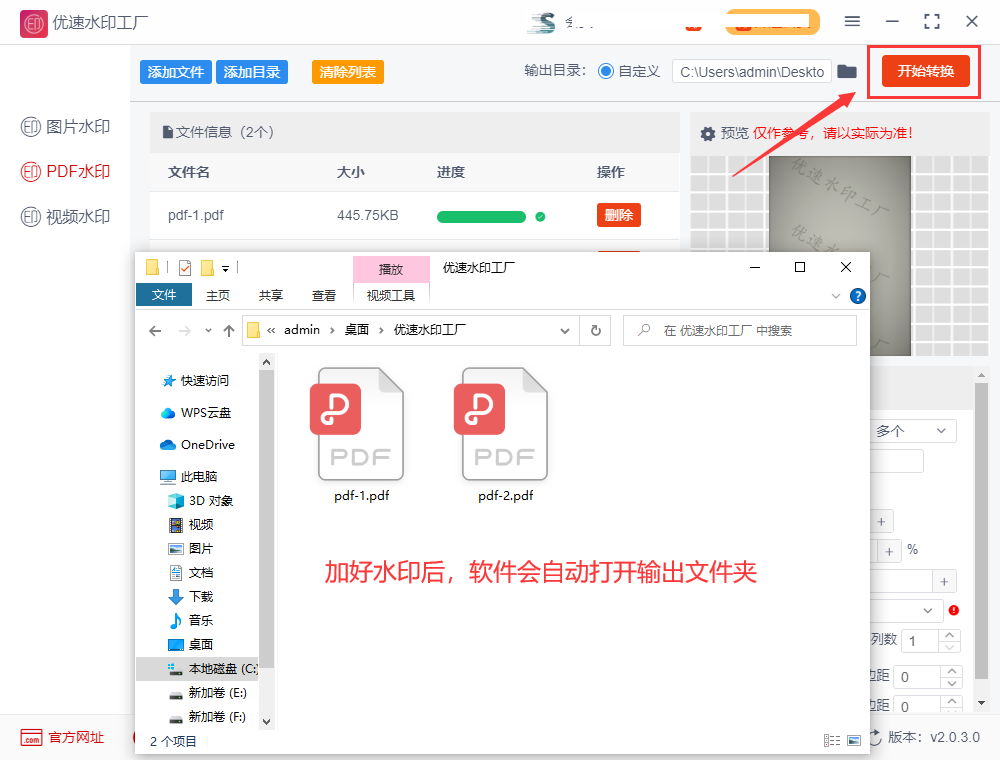1000x760 pixels.
Task: Clear the file list with 清除列表
Action: 348,72
